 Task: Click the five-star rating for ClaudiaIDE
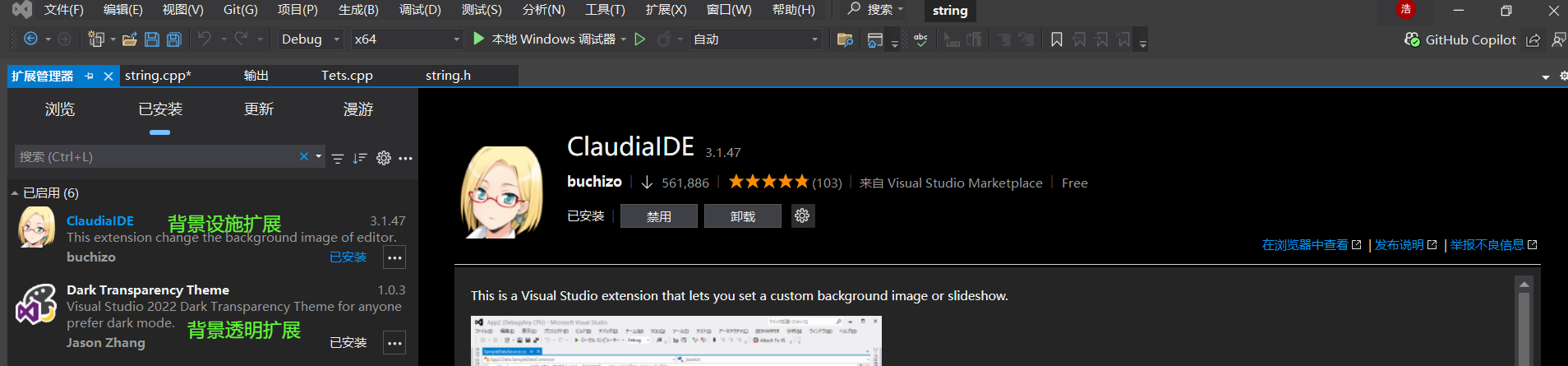768,182
